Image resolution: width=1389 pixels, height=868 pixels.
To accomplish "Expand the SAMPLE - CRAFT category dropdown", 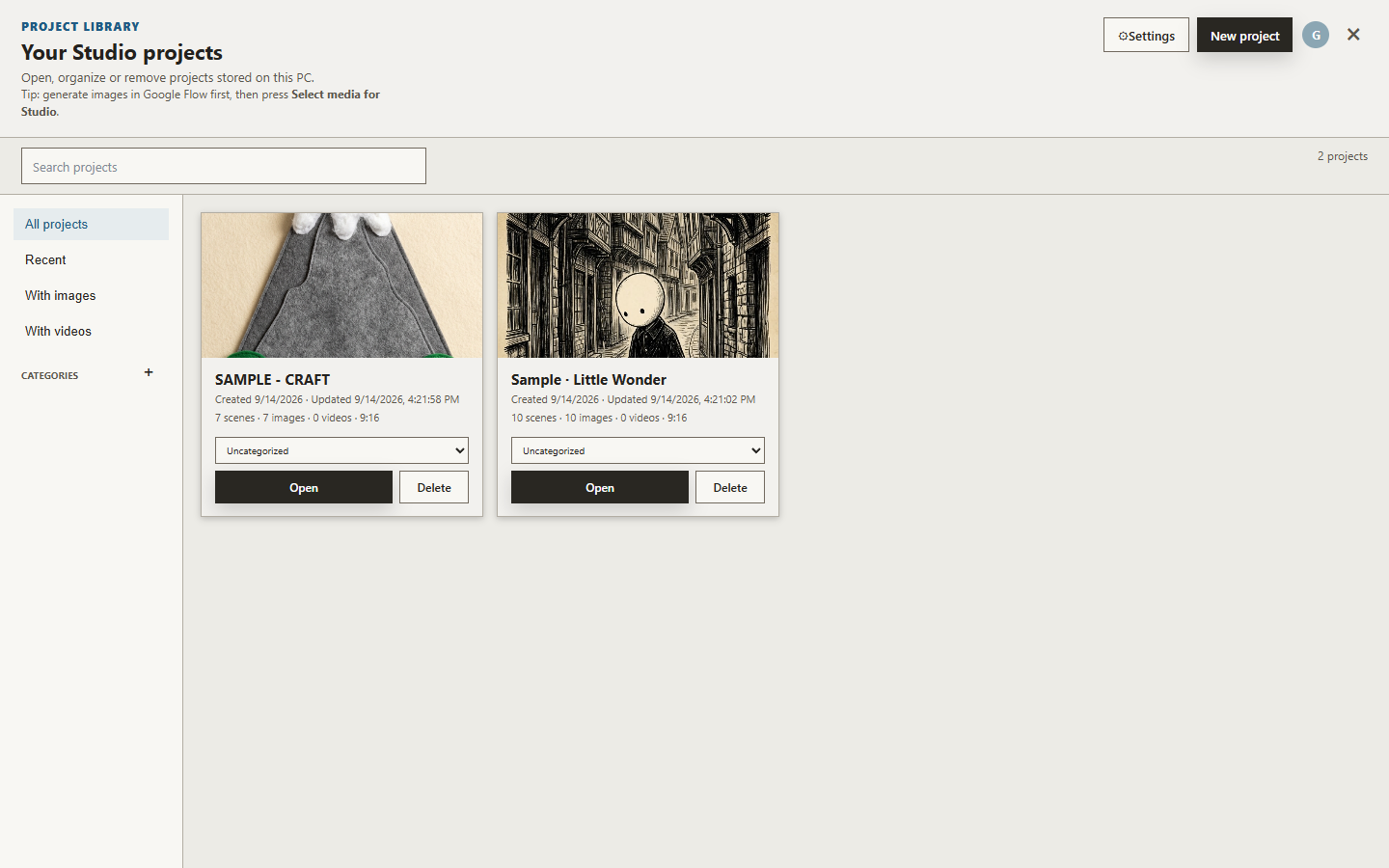I will tap(341, 450).
